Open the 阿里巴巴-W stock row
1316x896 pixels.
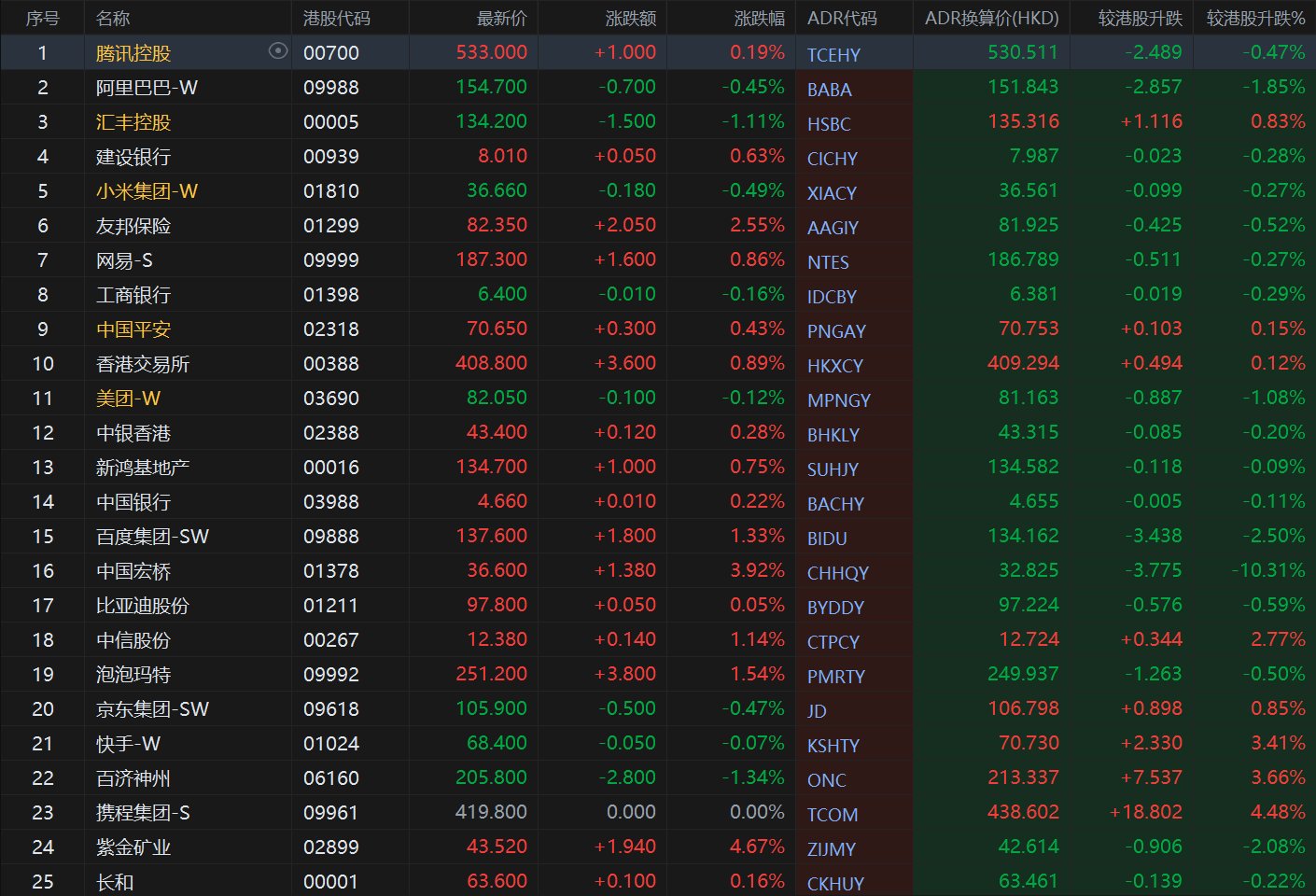tap(147, 88)
